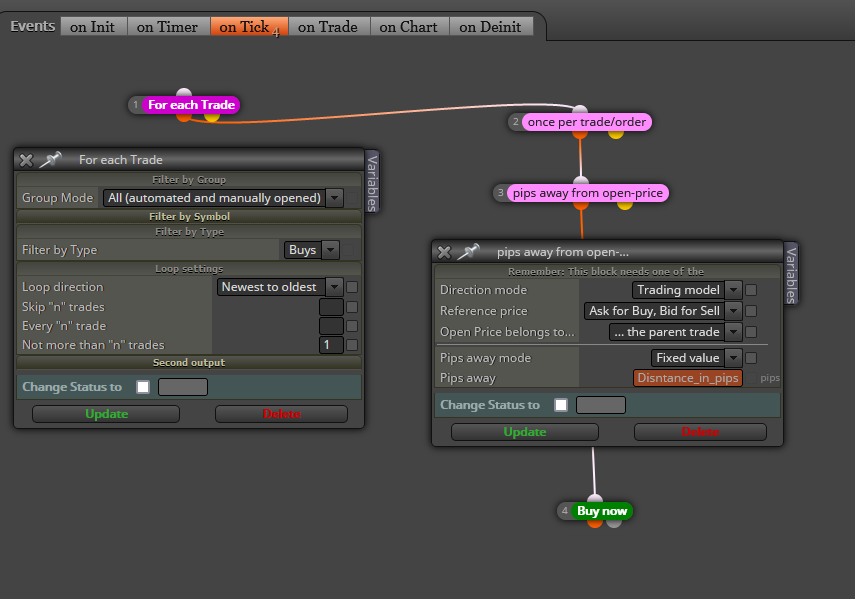855x599 pixels.
Task: Close the pips away from open-price panel
Action: pos(444,252)
